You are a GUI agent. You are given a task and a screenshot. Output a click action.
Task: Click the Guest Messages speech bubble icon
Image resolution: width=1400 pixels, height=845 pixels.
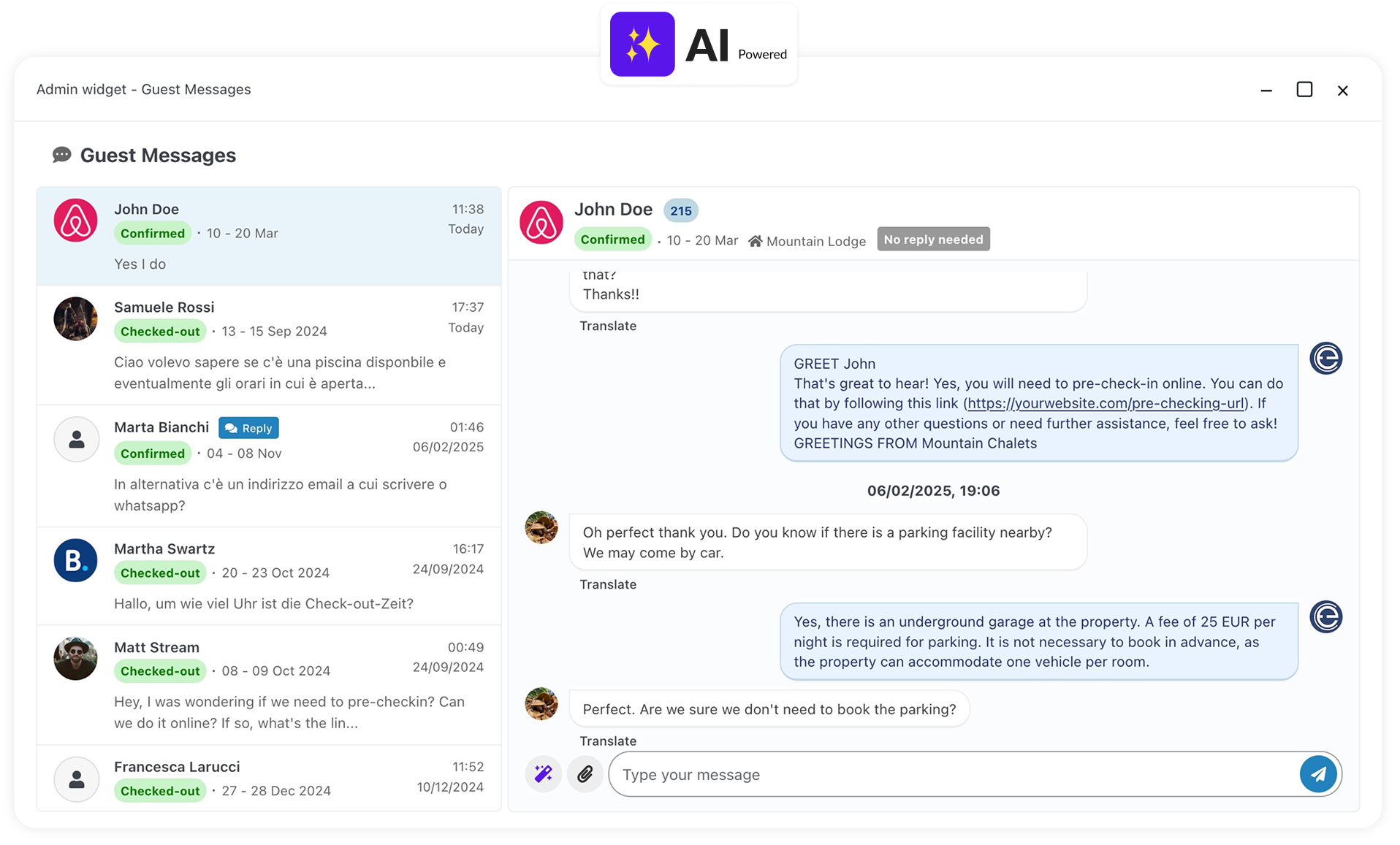[x=61, y=155]
